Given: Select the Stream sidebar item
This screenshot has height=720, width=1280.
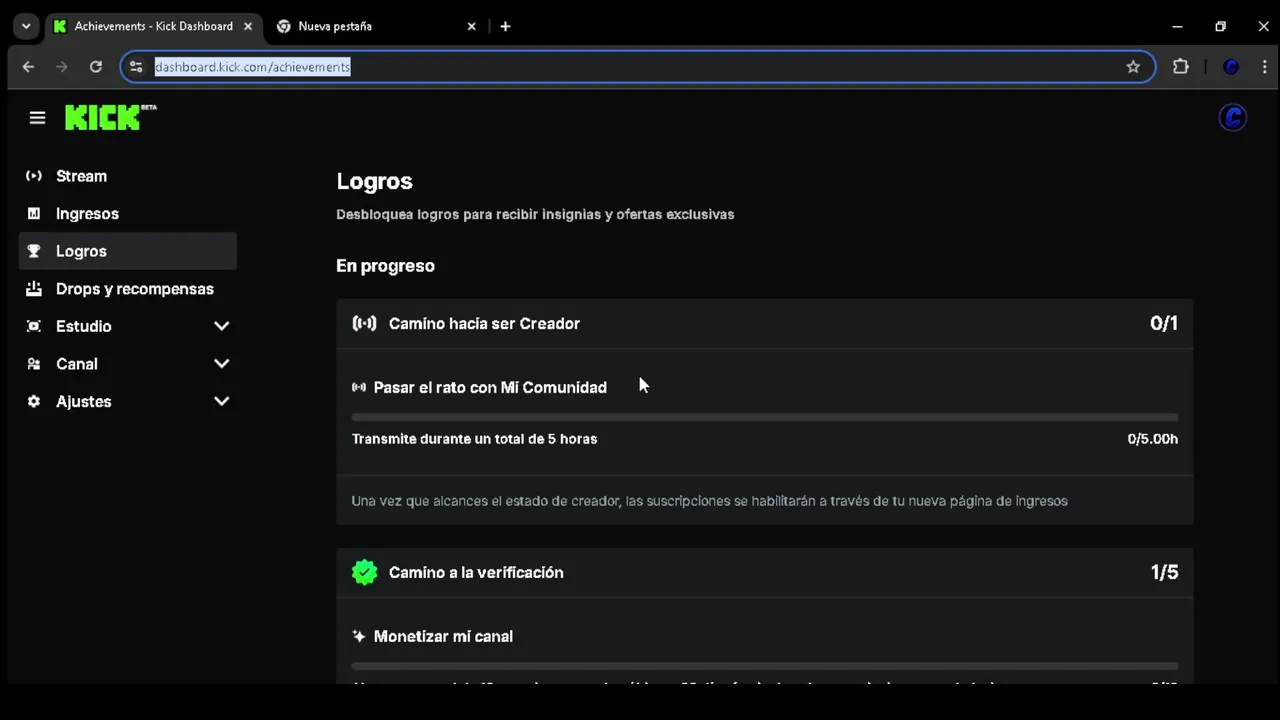Looking at the screenshot, I should (128, 176).
